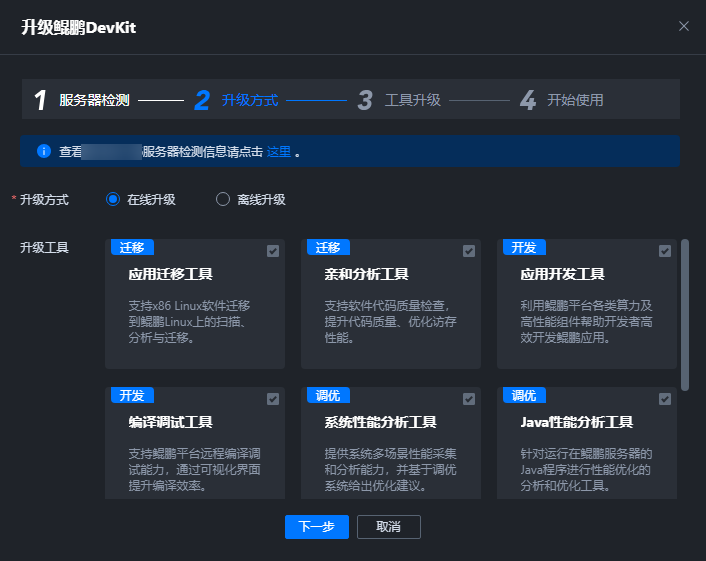Click the 提供系统多场景性能采集 description text
Screen dimensions: 706x561
pos(390,470)
